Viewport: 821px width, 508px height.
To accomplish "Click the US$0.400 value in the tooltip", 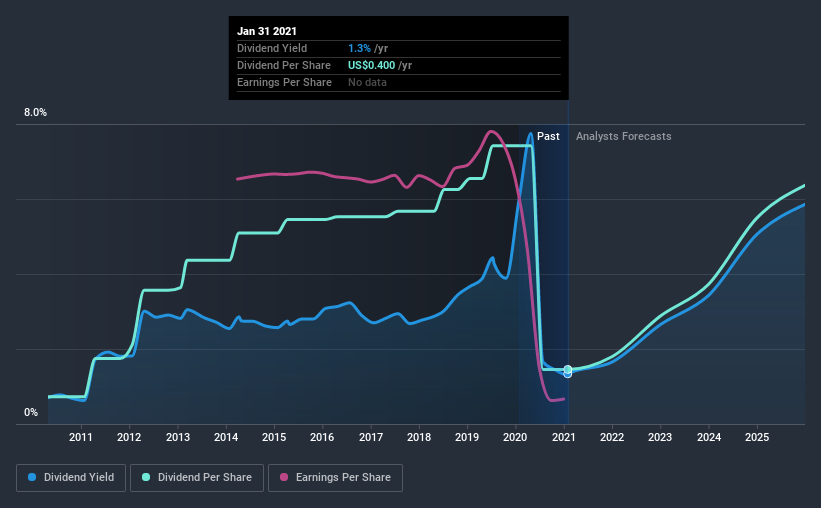I will point(372,65).
